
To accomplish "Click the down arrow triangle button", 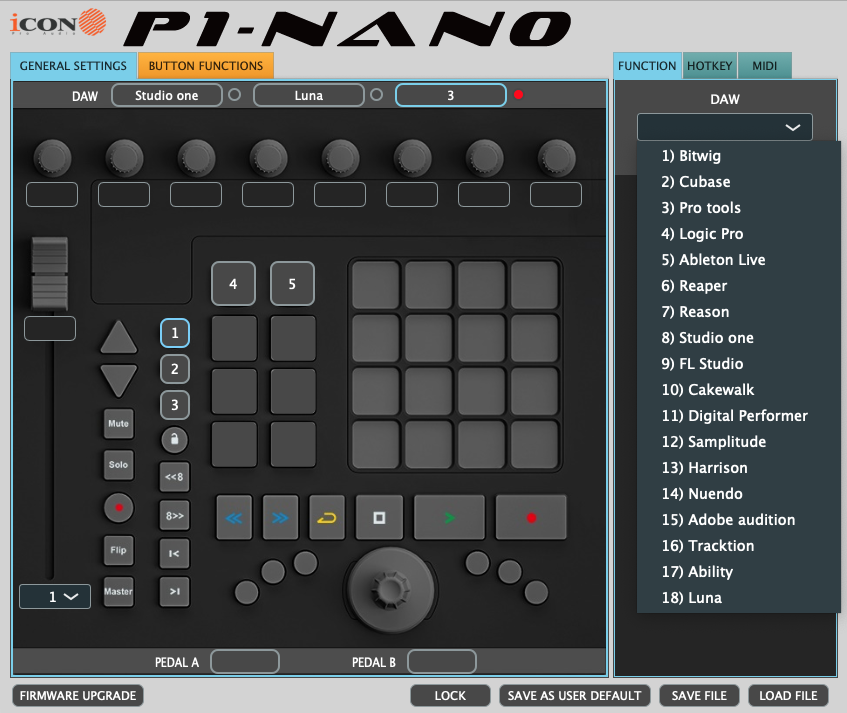I will (x=119, y=380).
